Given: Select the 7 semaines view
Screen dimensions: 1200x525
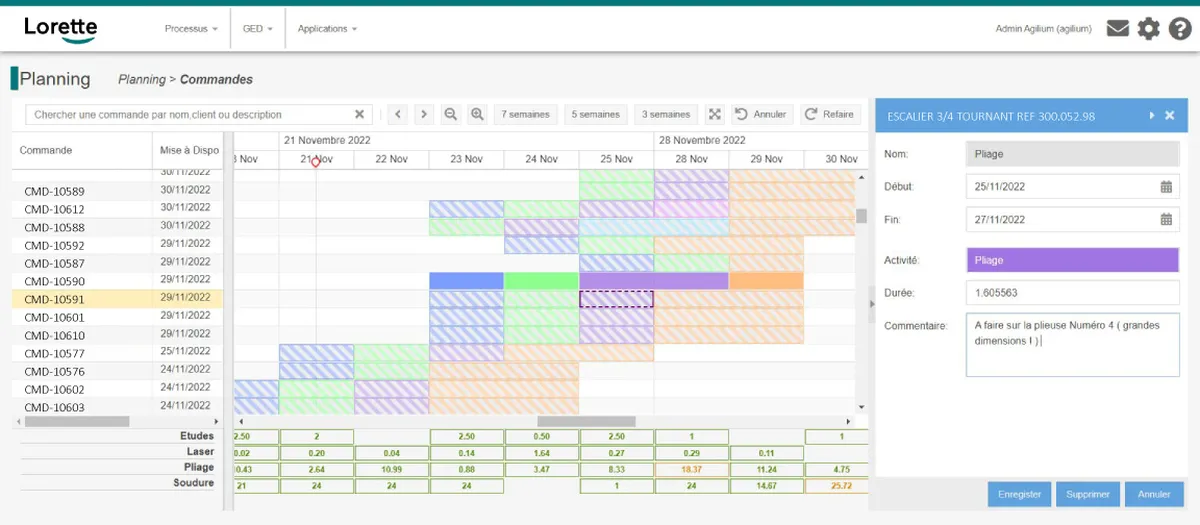Looking at the screenshot, I should 526,114.
